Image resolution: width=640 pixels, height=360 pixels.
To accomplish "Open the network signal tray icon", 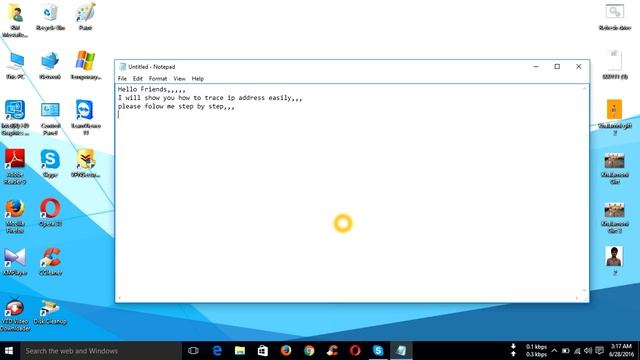I will pyautogui.click(x=577, y=351).
